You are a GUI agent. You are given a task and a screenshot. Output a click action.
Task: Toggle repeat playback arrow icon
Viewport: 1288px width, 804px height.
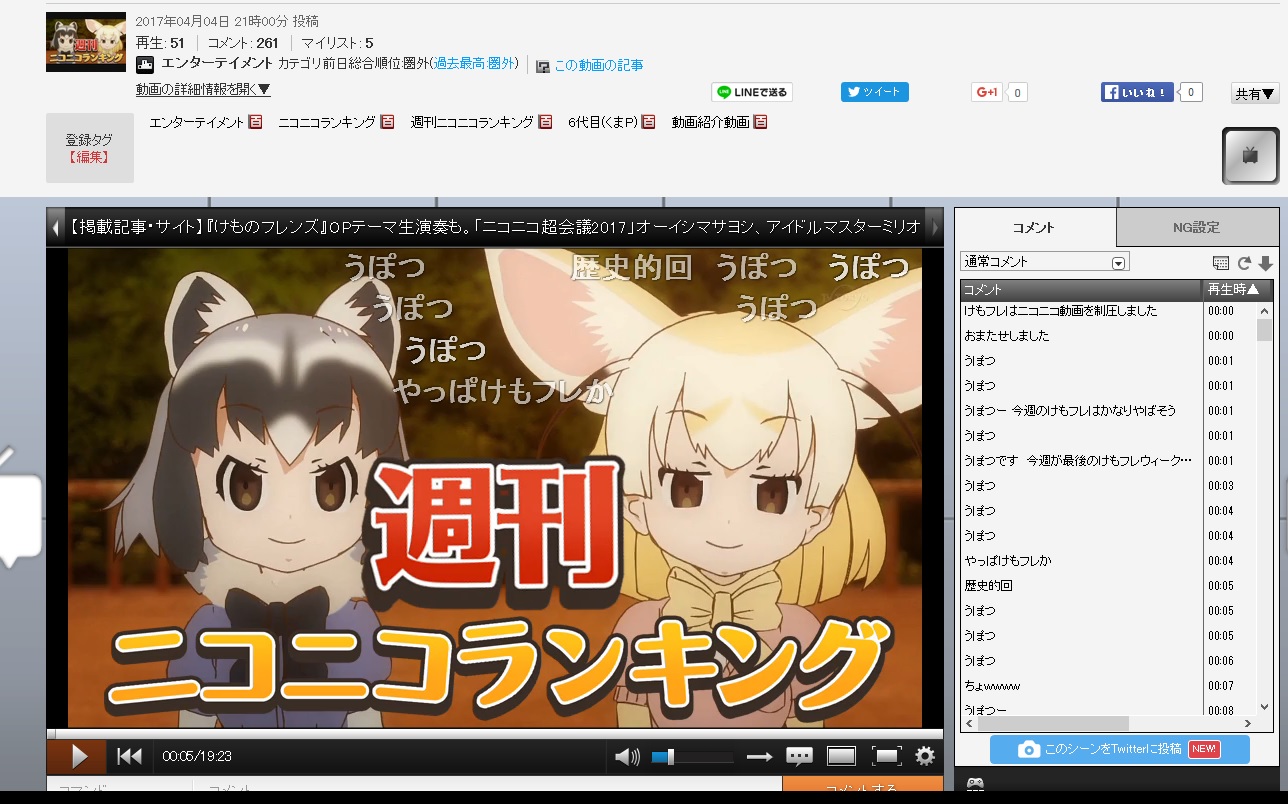point(760,757)
